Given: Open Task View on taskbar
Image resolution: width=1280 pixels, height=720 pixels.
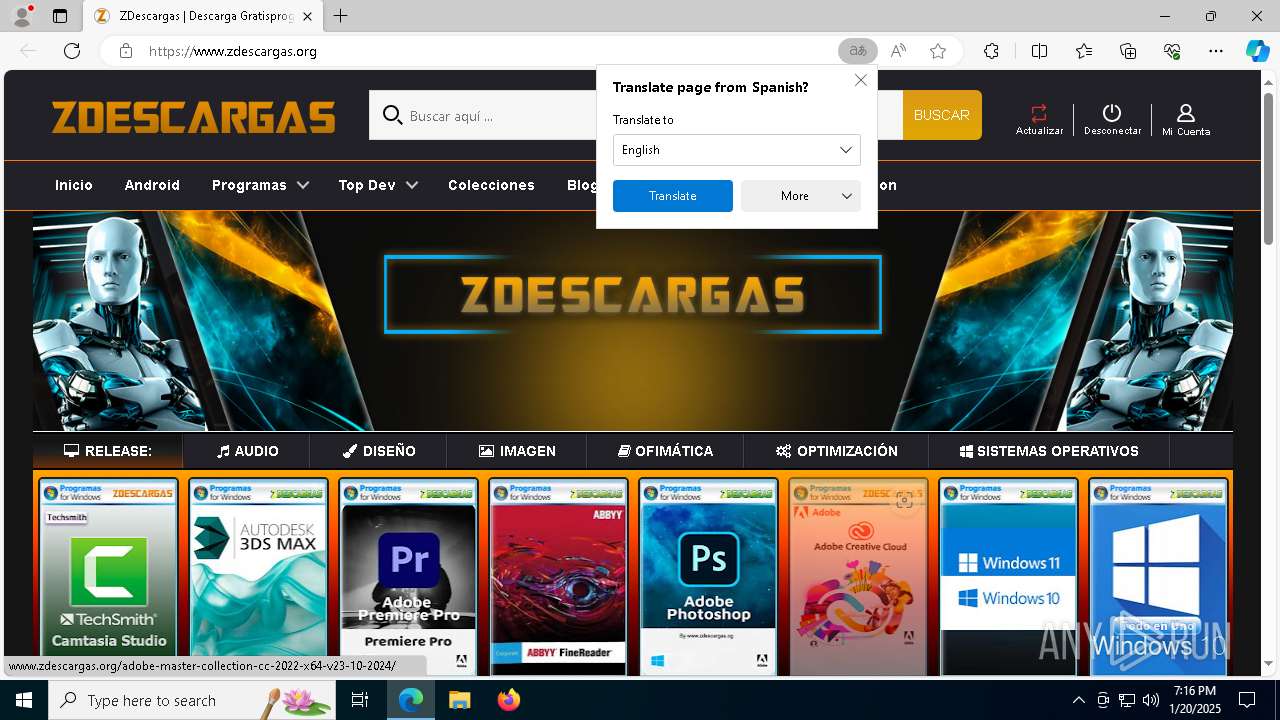Looking at the screenshot, I should [360, 700].
